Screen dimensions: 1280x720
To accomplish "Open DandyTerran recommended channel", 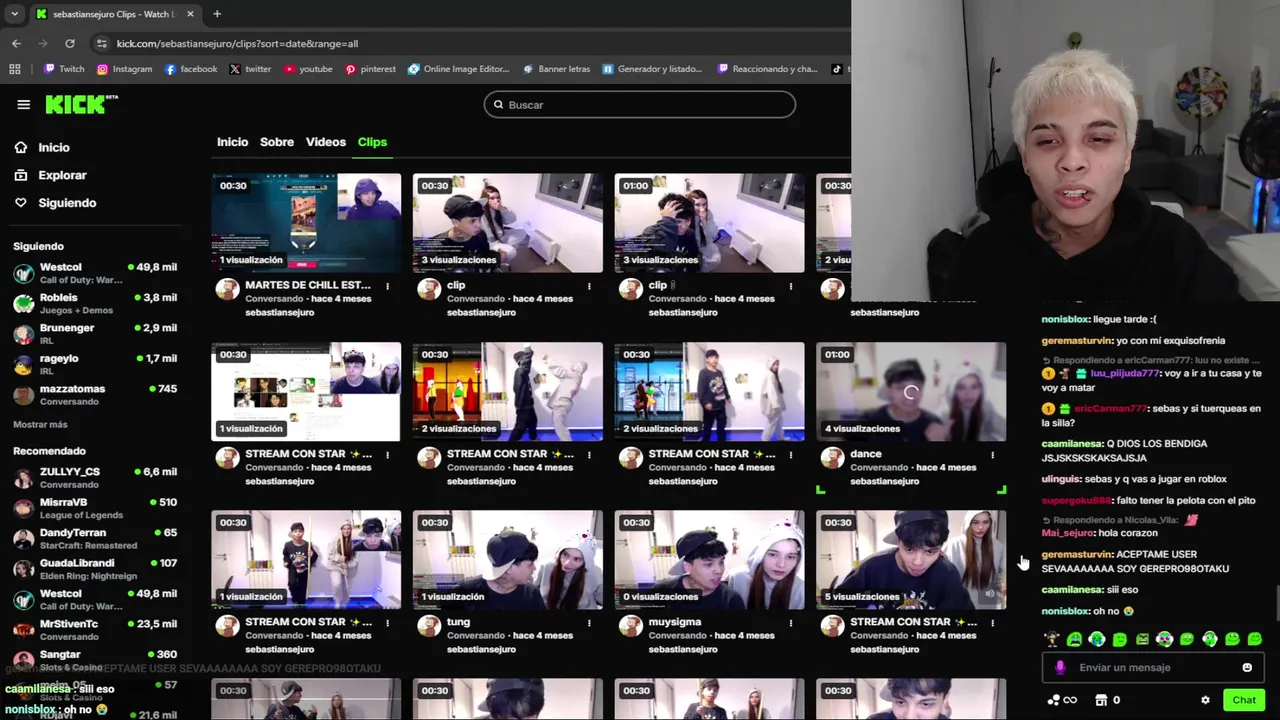I will (x=95, y=539).
